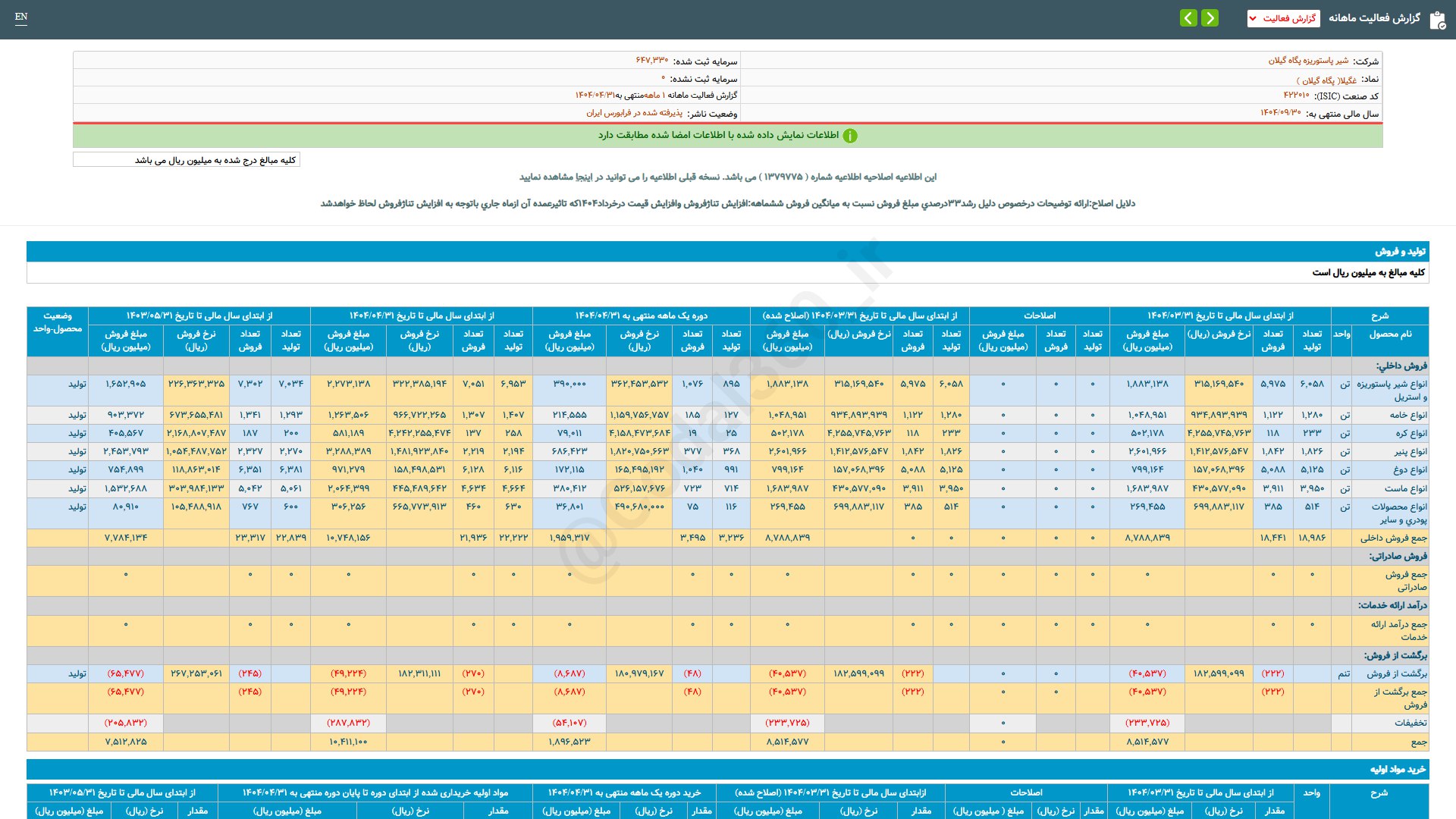
Task: Click the گزارش فعالیت ماهانه page title
Action: click(x=1374, y=18)
